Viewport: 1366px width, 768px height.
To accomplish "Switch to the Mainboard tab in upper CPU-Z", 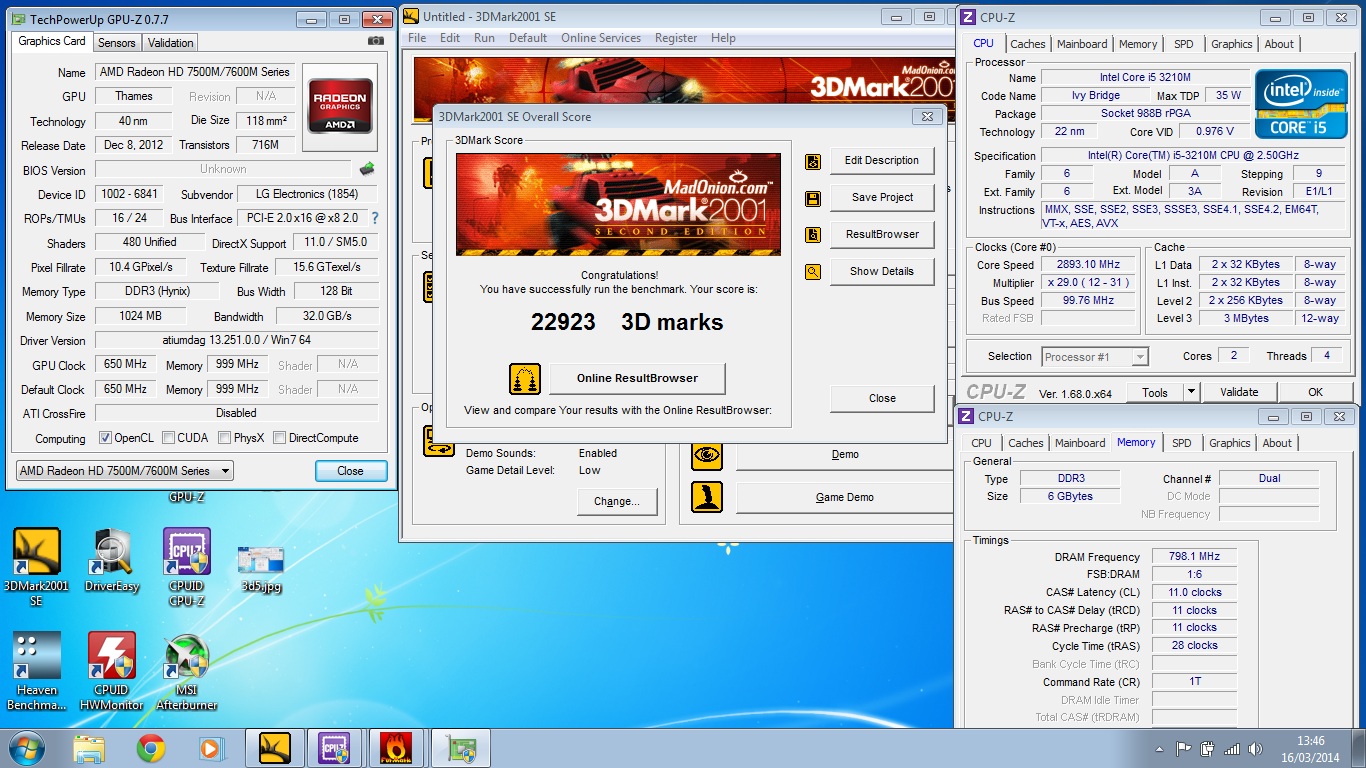I will 1082,44.
